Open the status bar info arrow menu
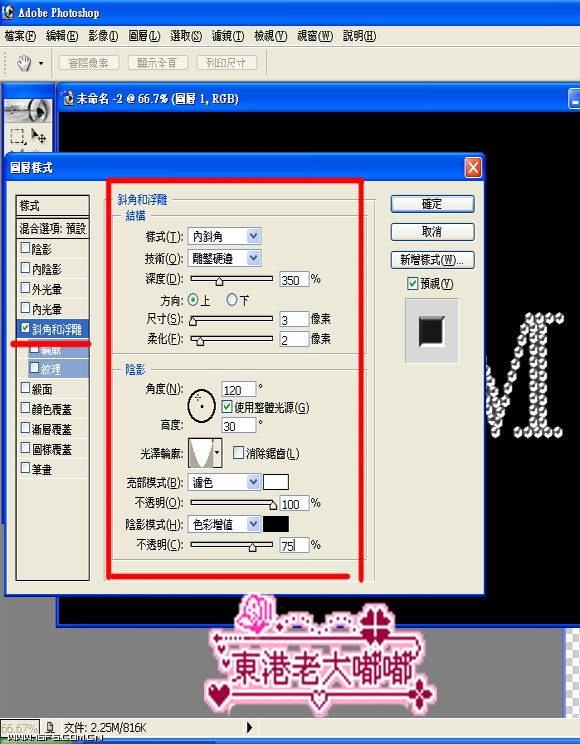The width and height of the screenshot is (580, 744). (250, 727)
